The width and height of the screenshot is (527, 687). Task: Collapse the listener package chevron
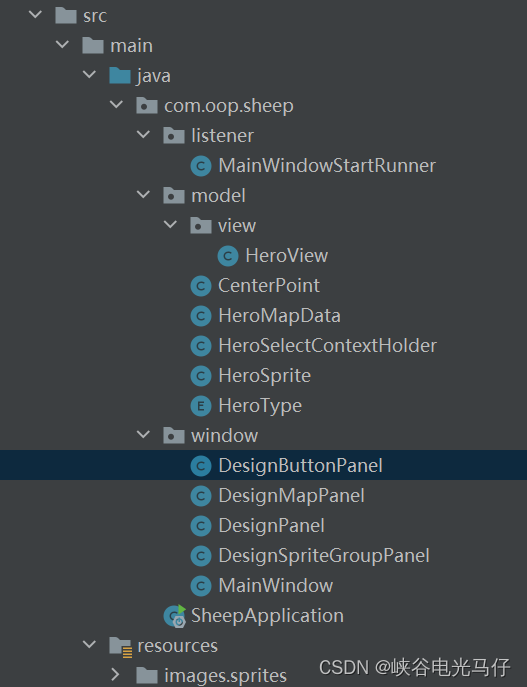point(143,135)
